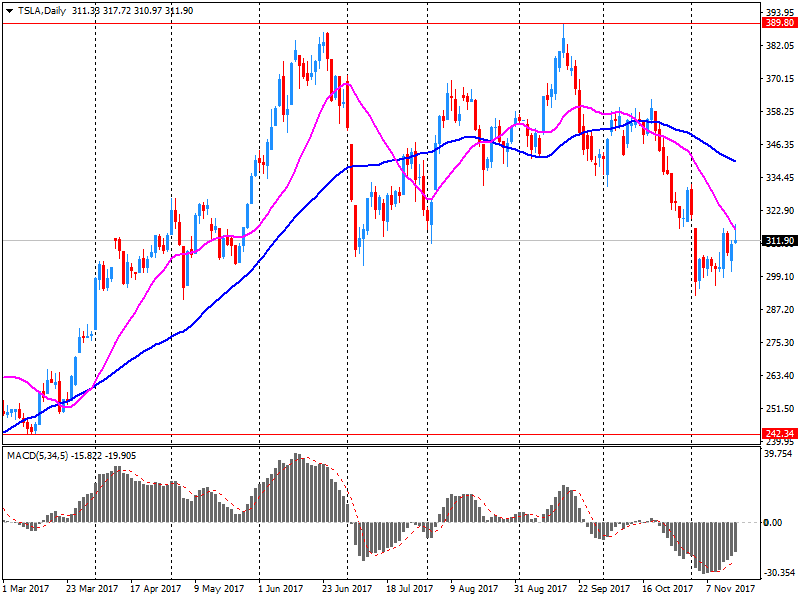The image size is (800, 600).
Task: Click the MACD zero level 0.00 label
Action: pyautogui.click(x=772, y=522)
